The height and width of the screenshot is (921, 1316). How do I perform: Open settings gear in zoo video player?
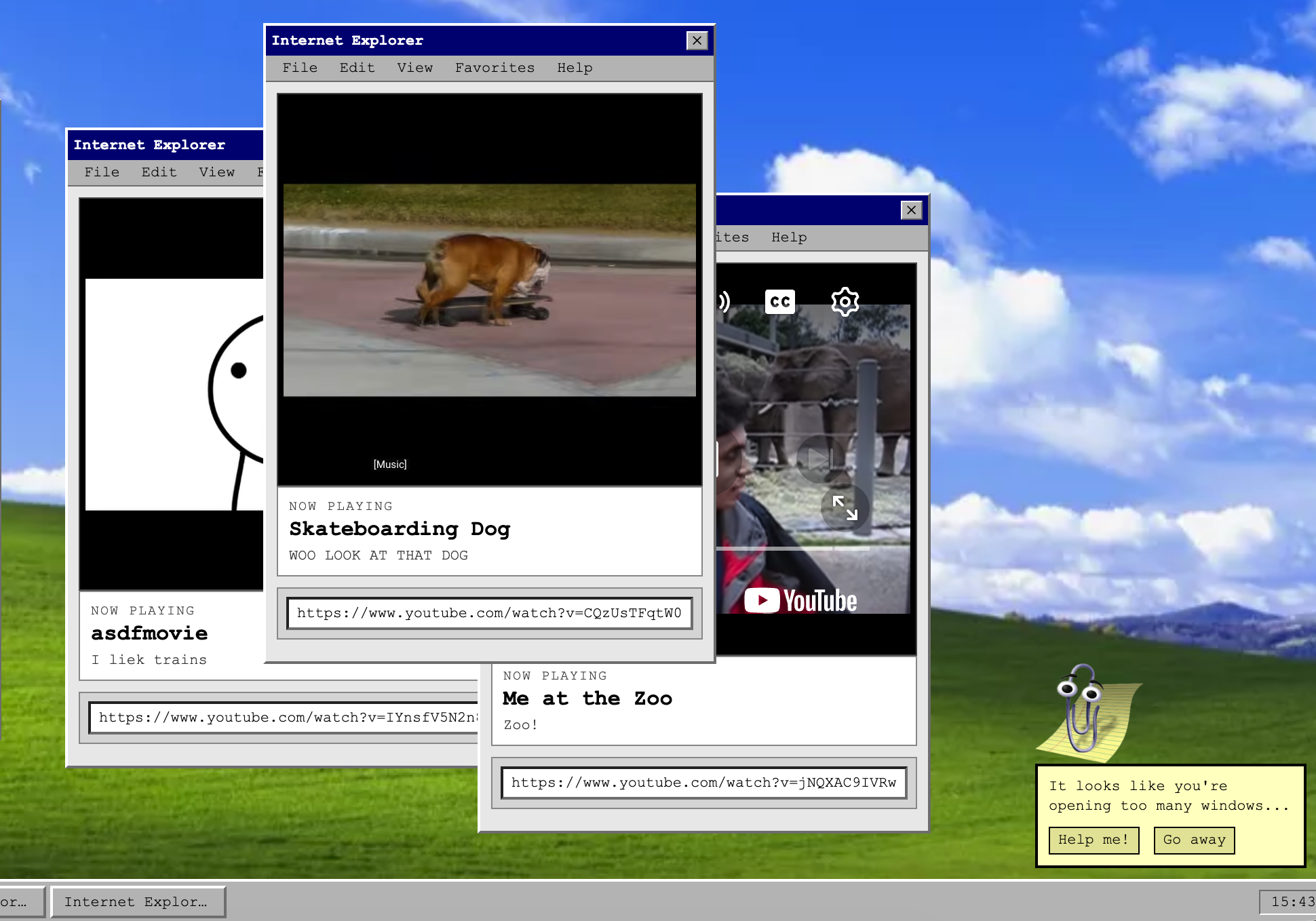845,301
